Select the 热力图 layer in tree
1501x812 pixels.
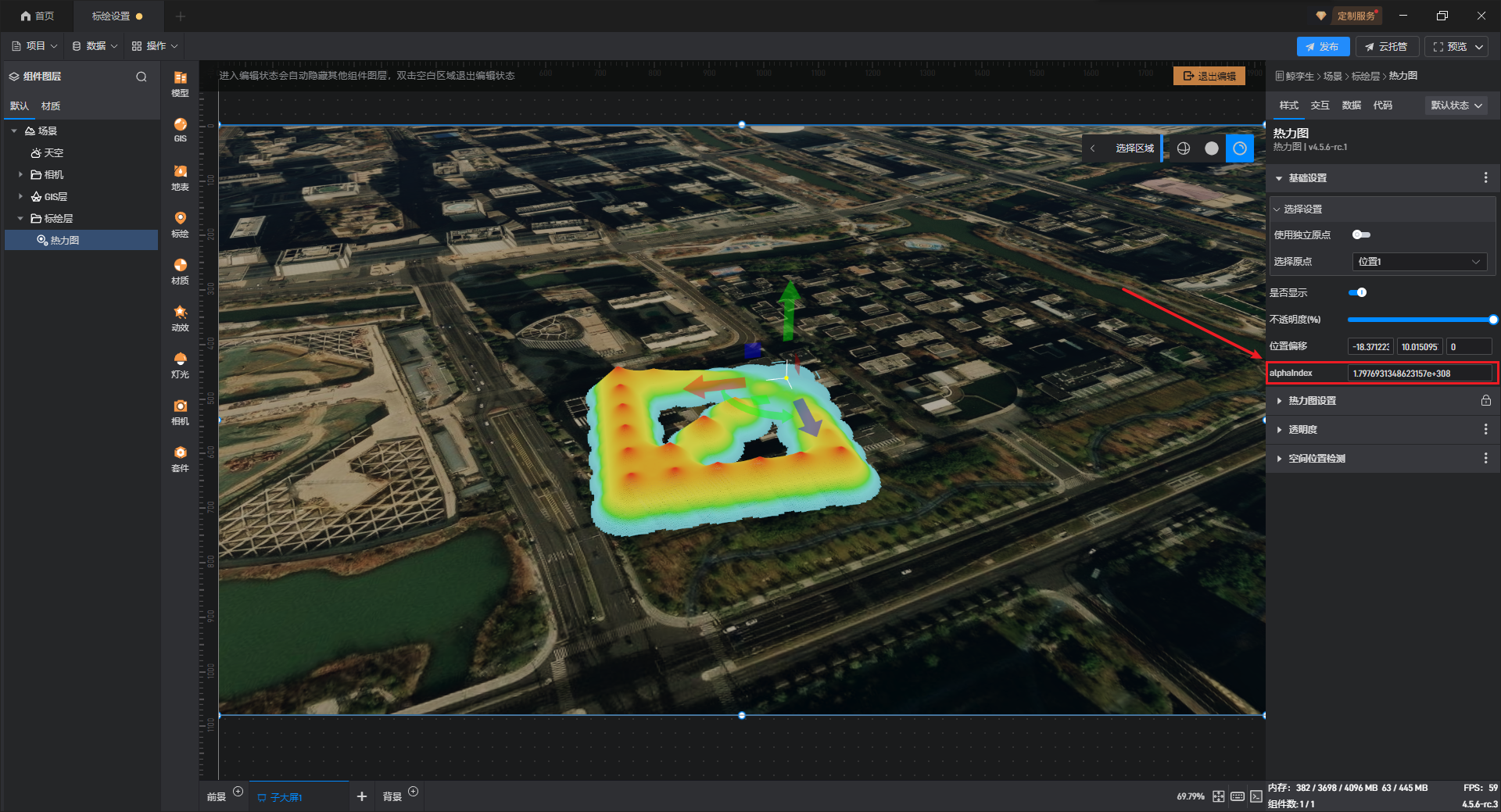coord(81,240)
